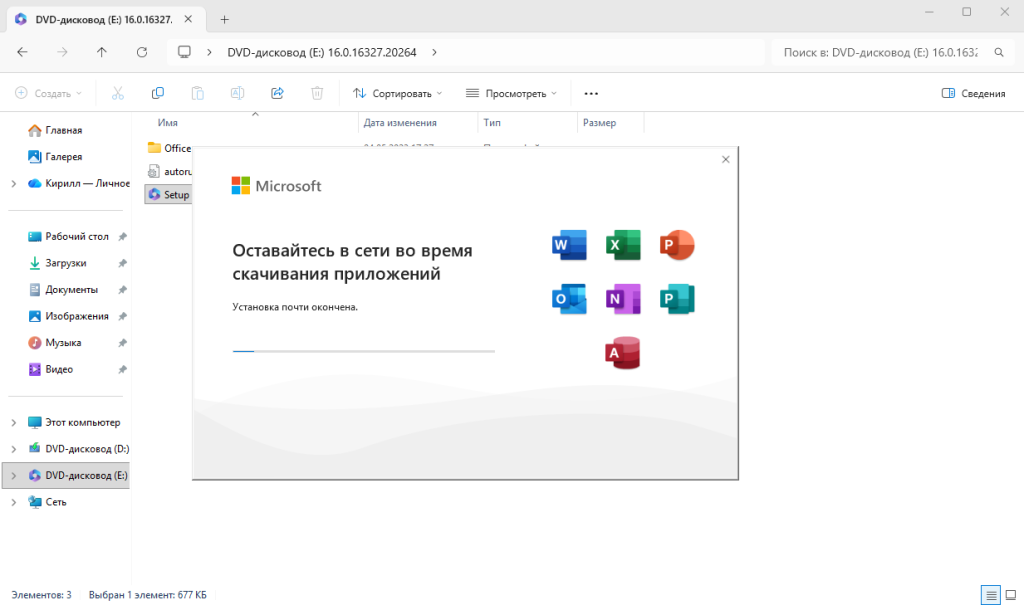Toggle the Сведения details pane

(x=973, y=93)
